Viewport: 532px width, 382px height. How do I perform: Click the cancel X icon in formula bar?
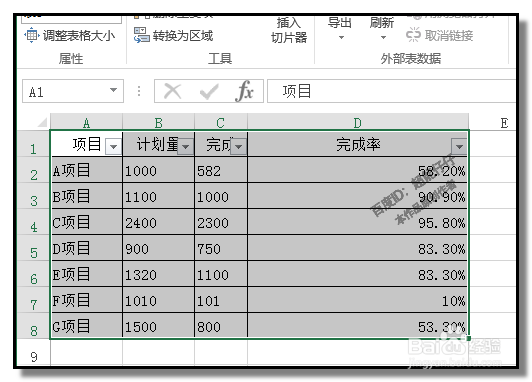pos(172,91)
